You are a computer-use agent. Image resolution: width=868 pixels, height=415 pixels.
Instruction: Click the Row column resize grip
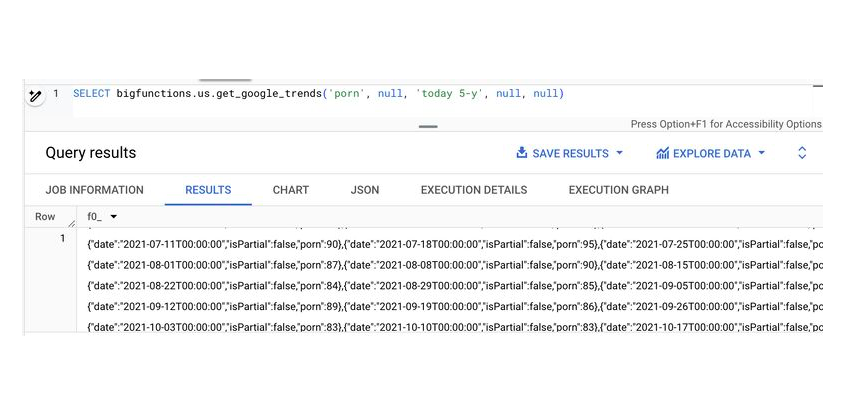pos(71,224)
